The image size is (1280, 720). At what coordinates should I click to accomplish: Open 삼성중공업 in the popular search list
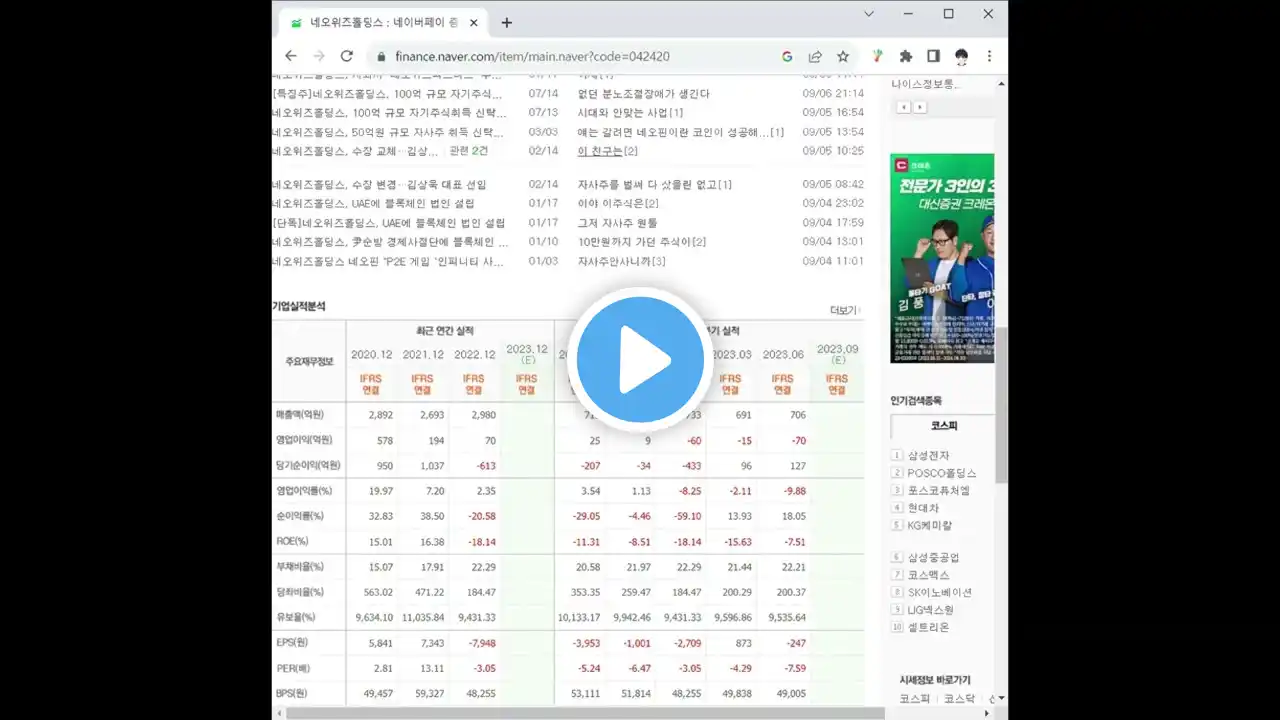934,558
